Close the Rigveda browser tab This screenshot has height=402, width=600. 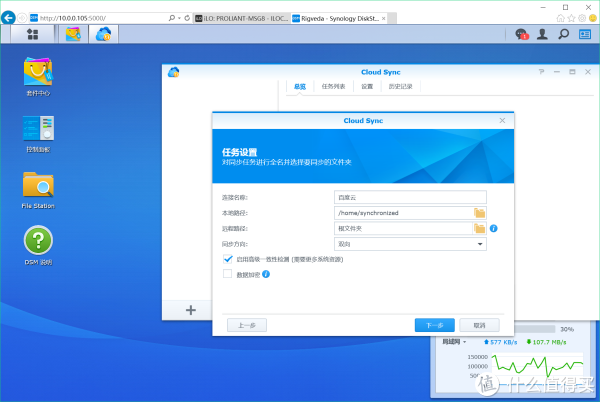coord(383,18)
